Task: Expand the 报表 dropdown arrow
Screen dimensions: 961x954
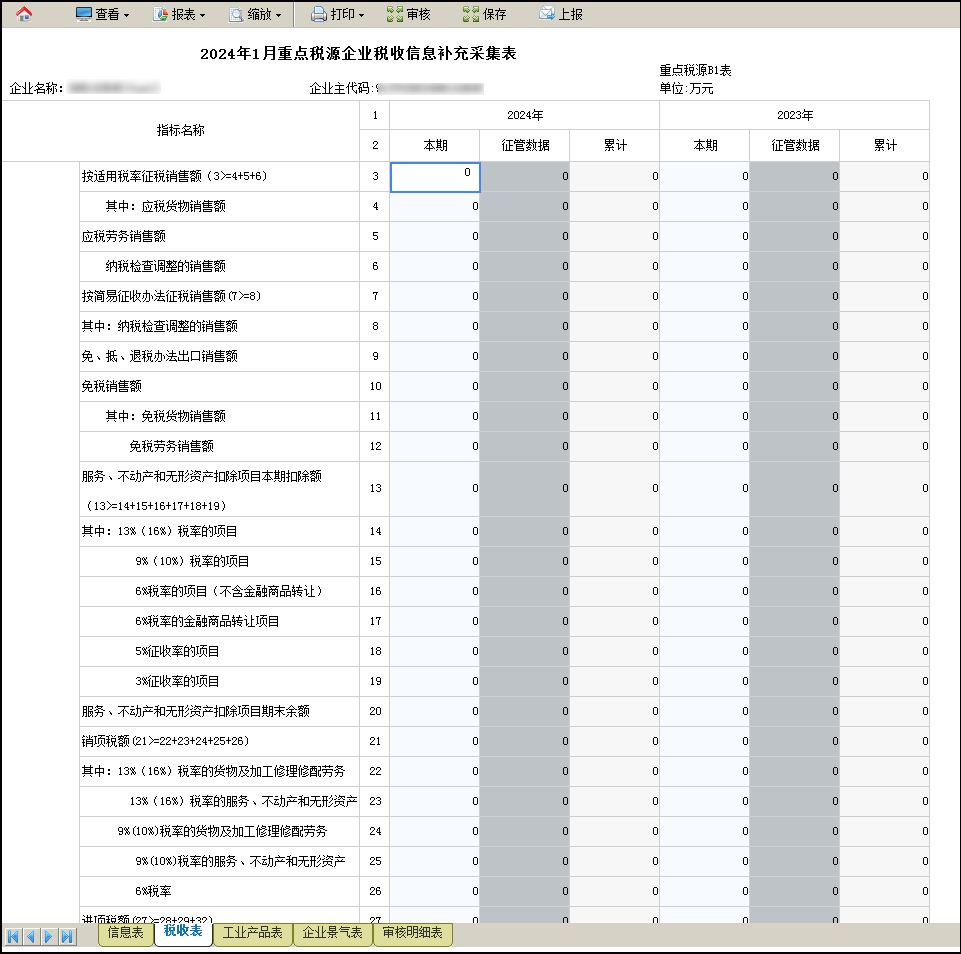Action: pos(203,15)
